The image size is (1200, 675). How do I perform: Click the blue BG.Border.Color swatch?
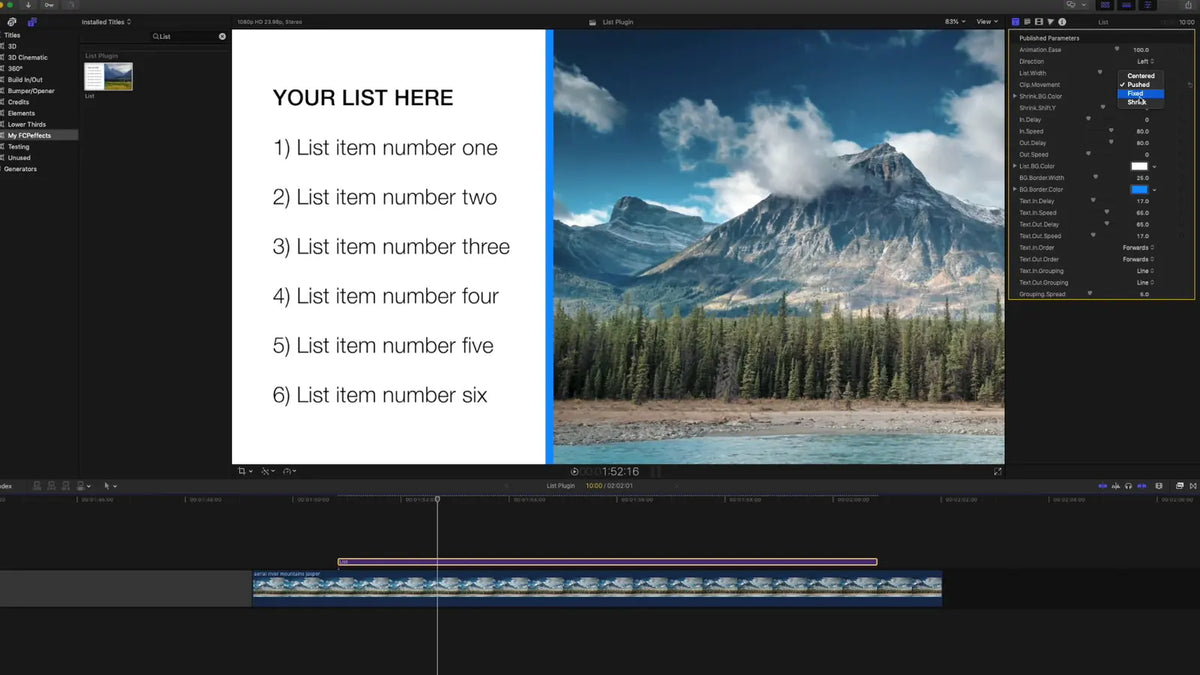(1139, 190)
